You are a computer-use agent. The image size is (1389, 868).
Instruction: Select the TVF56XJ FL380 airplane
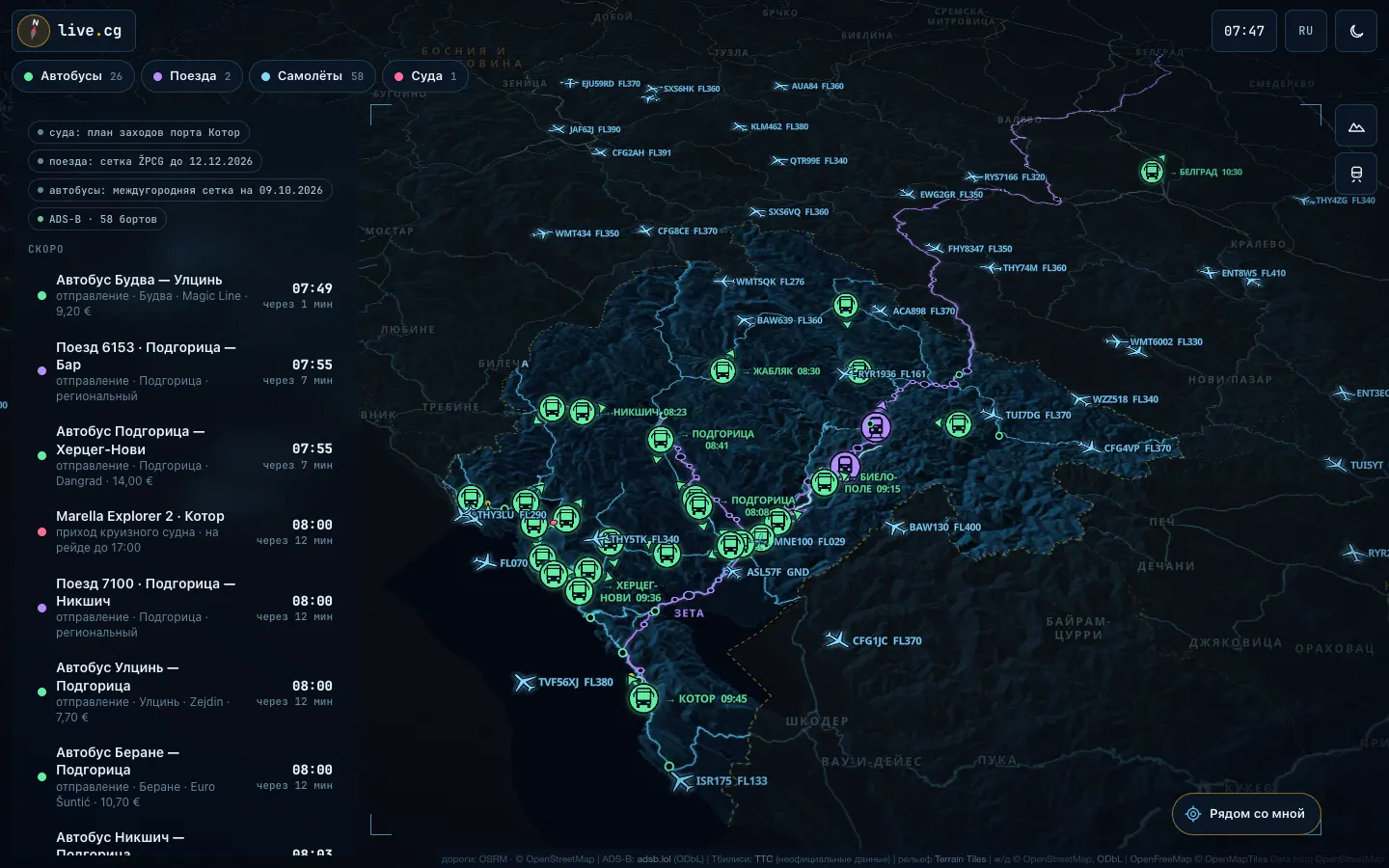tap(524, 682)
